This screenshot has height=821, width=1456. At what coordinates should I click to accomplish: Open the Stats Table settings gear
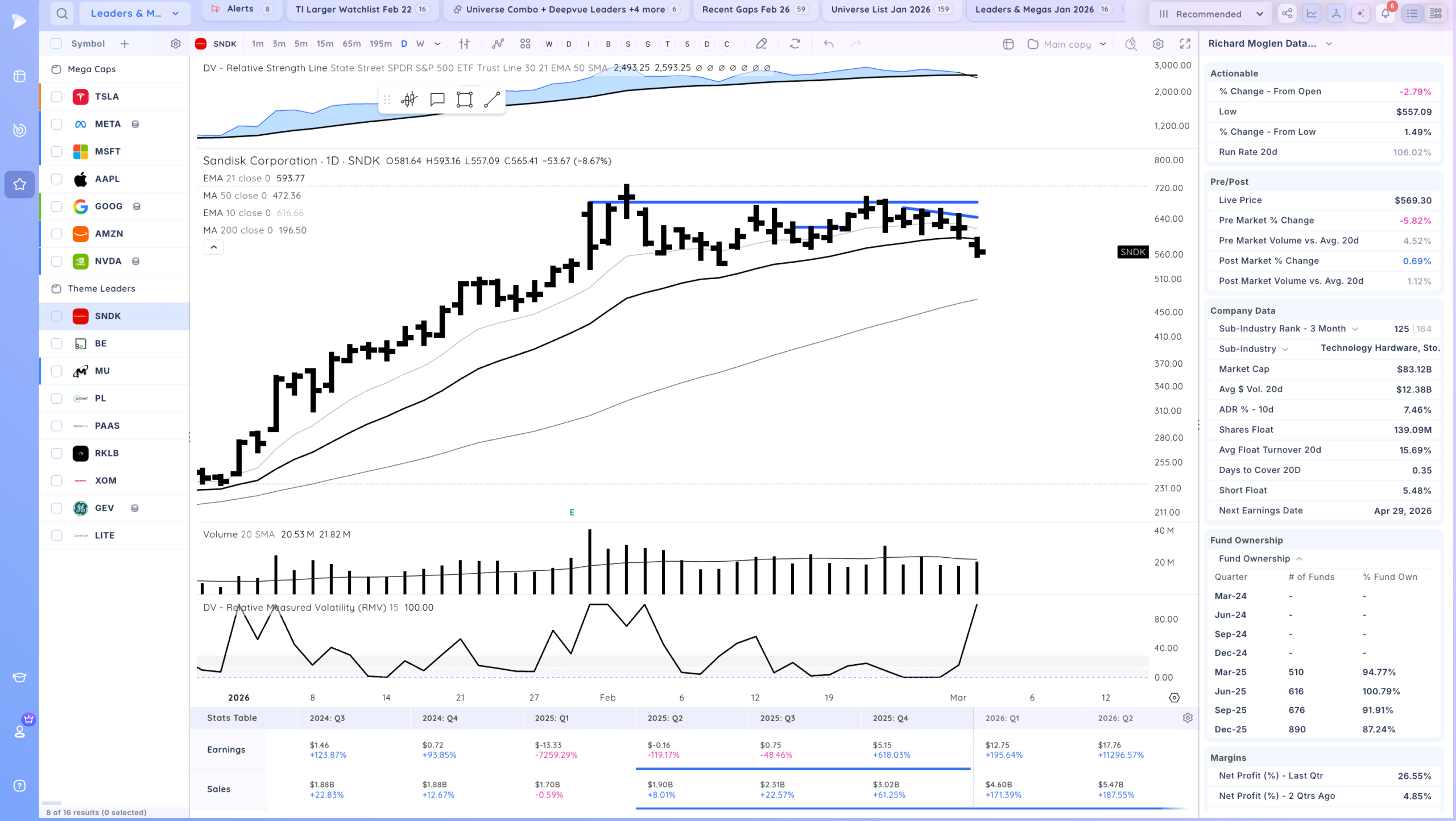pyautogui.click(x=1188, y=718)
